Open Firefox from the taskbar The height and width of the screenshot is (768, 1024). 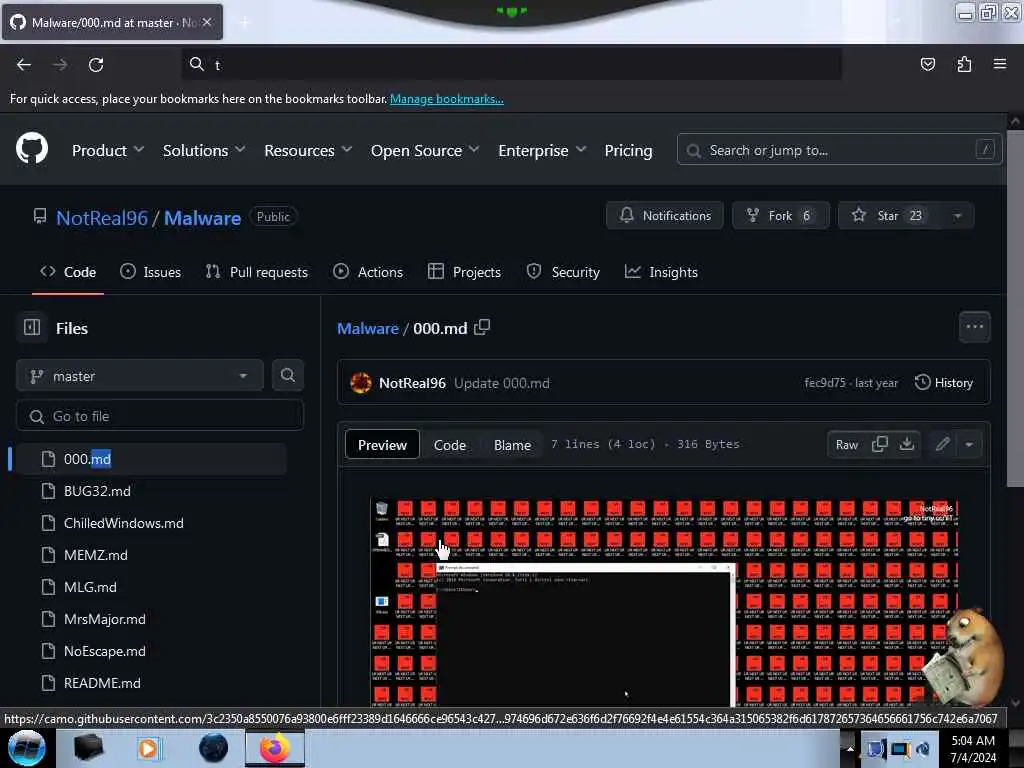point(274,748)
